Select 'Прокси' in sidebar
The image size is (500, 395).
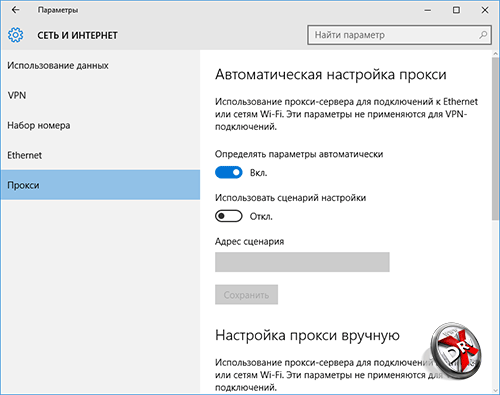[x=100, y=185]
